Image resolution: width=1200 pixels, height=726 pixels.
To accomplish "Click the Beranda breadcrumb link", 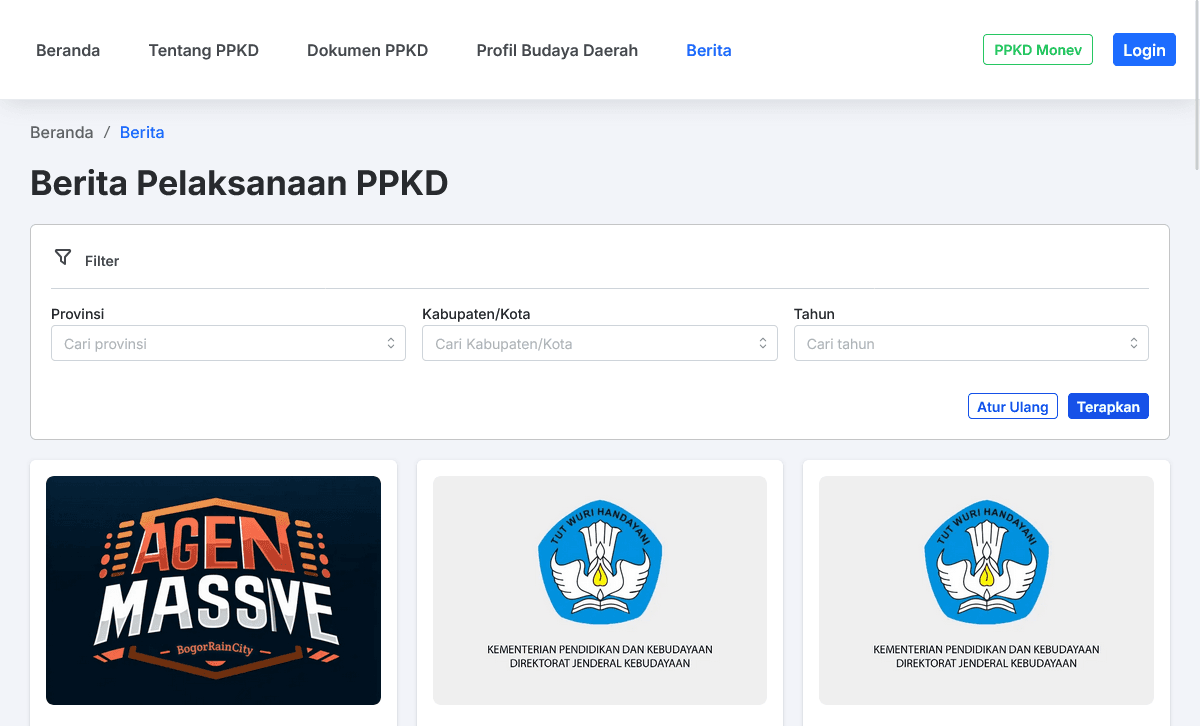I will click(x=62, y=132).
